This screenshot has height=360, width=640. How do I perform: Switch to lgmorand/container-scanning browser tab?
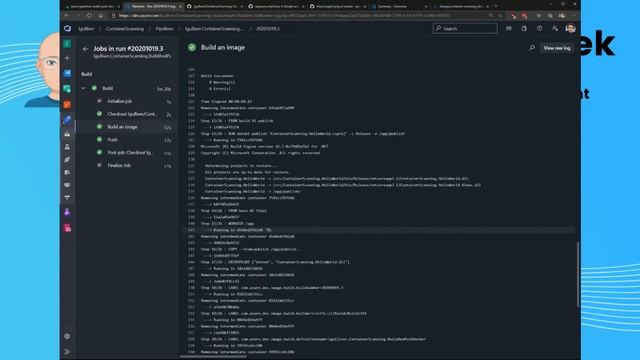tap(460, 6)
